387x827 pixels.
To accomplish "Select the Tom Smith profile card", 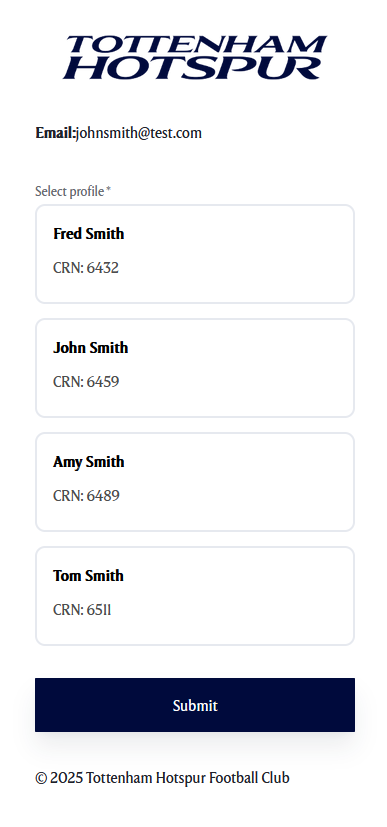I will click(195, 595).
